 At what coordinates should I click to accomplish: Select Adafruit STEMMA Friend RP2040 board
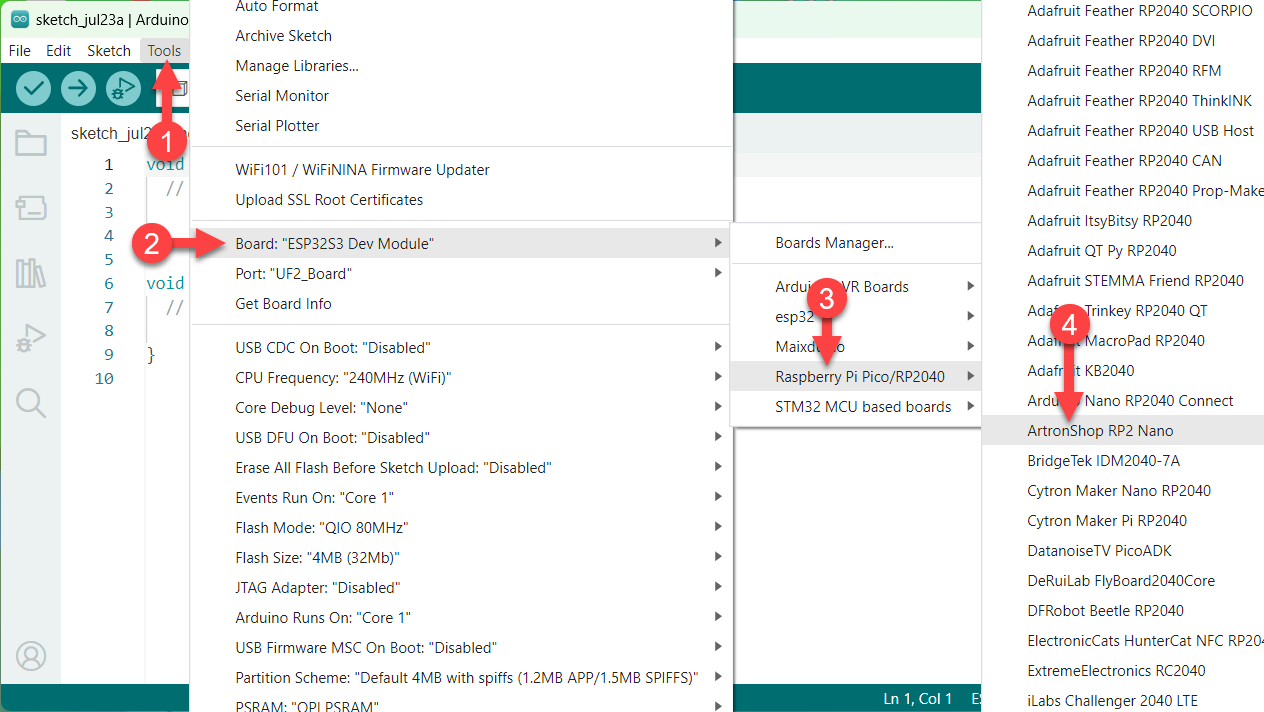1124,281
